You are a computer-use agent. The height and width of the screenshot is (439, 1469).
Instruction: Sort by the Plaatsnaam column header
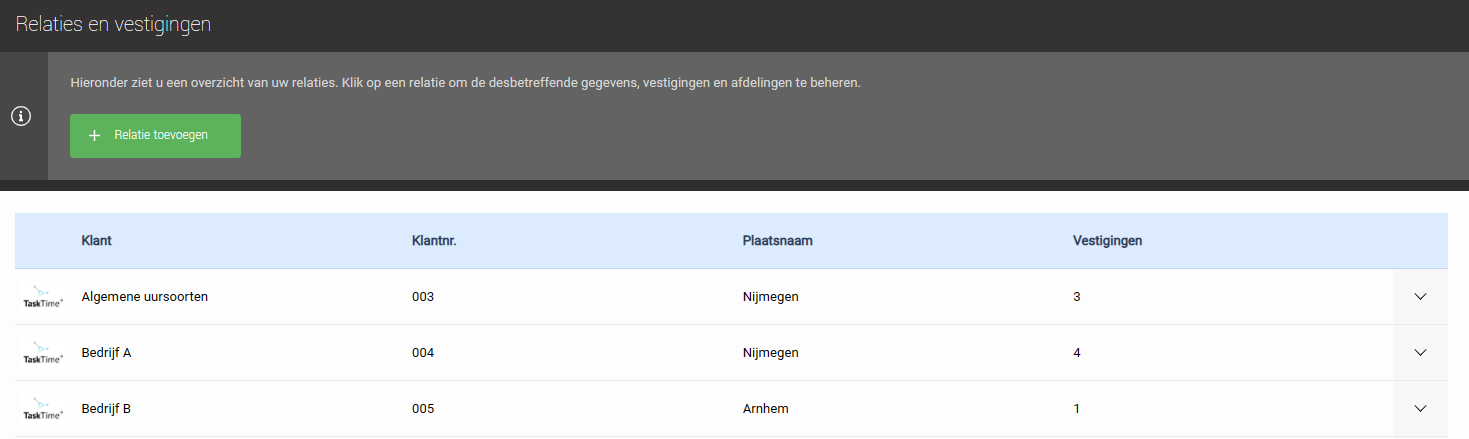pyautogui.click(x=777, y=241)
